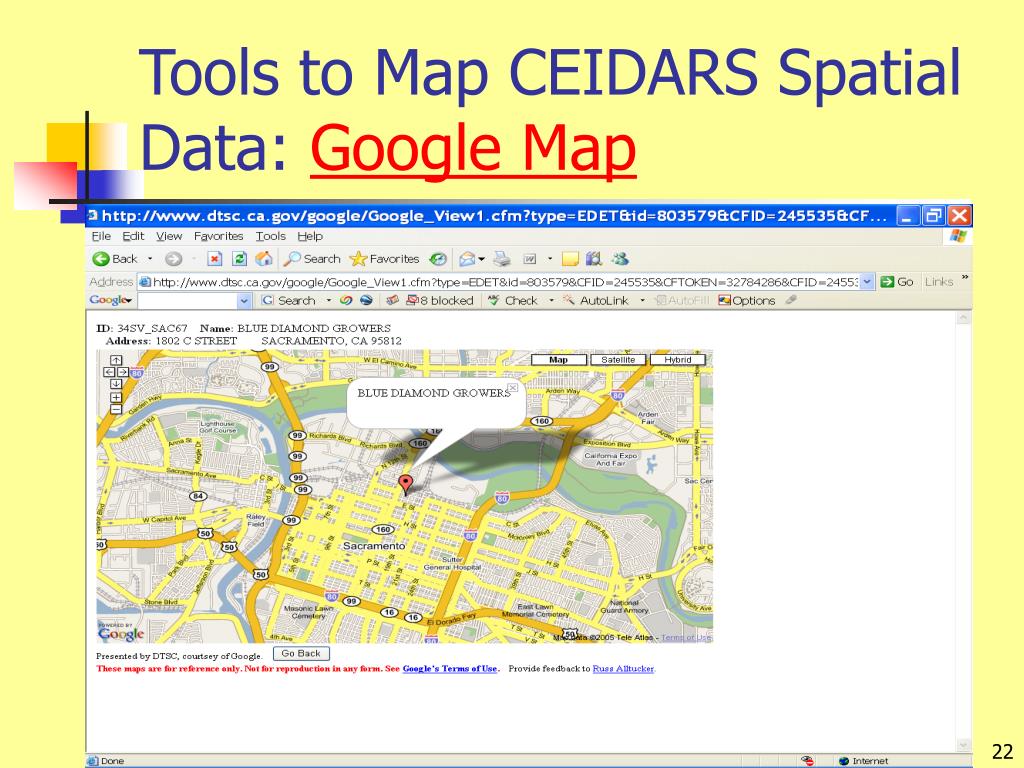Expand the Edit icon dropdown arrow
1024x768 pixels.
click(550, 259)
